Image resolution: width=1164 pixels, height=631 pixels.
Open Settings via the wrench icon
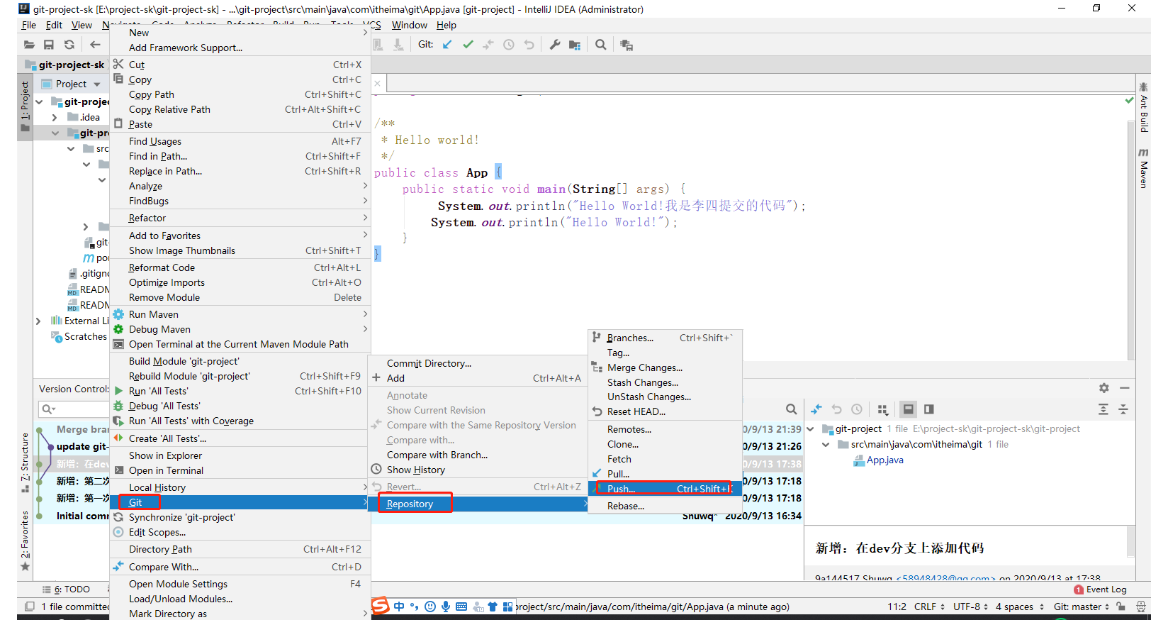click(x=555, y=45)
